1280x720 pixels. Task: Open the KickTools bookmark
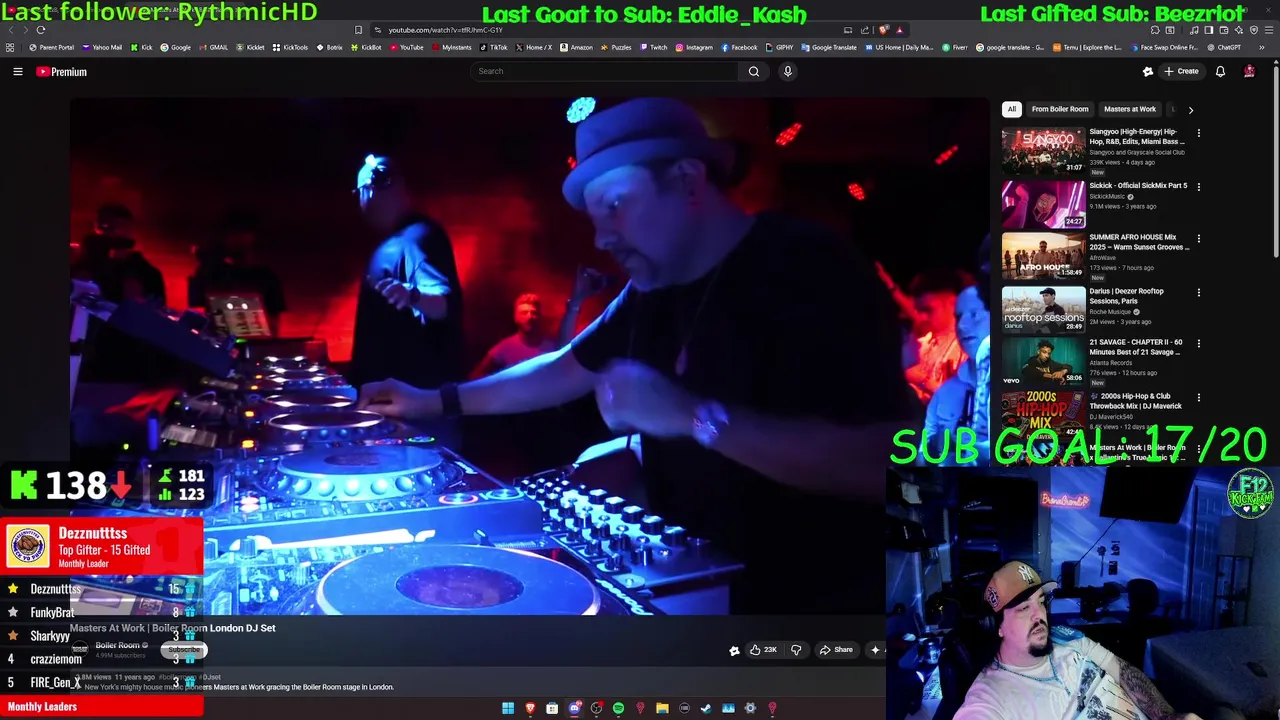pyautogui.click(x=290, y=47)
